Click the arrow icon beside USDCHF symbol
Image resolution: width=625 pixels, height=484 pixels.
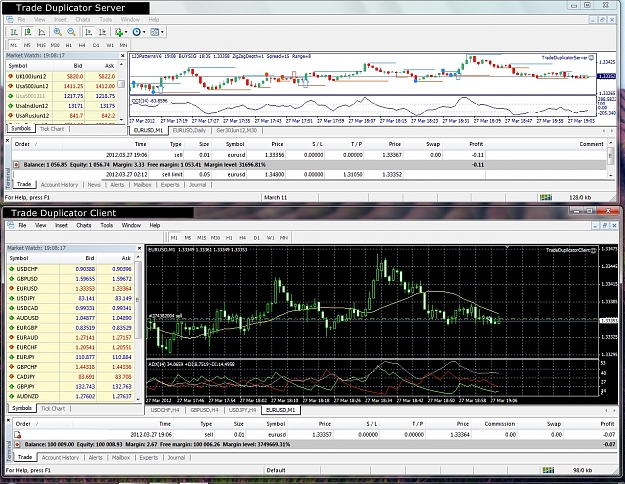[12, 269]
